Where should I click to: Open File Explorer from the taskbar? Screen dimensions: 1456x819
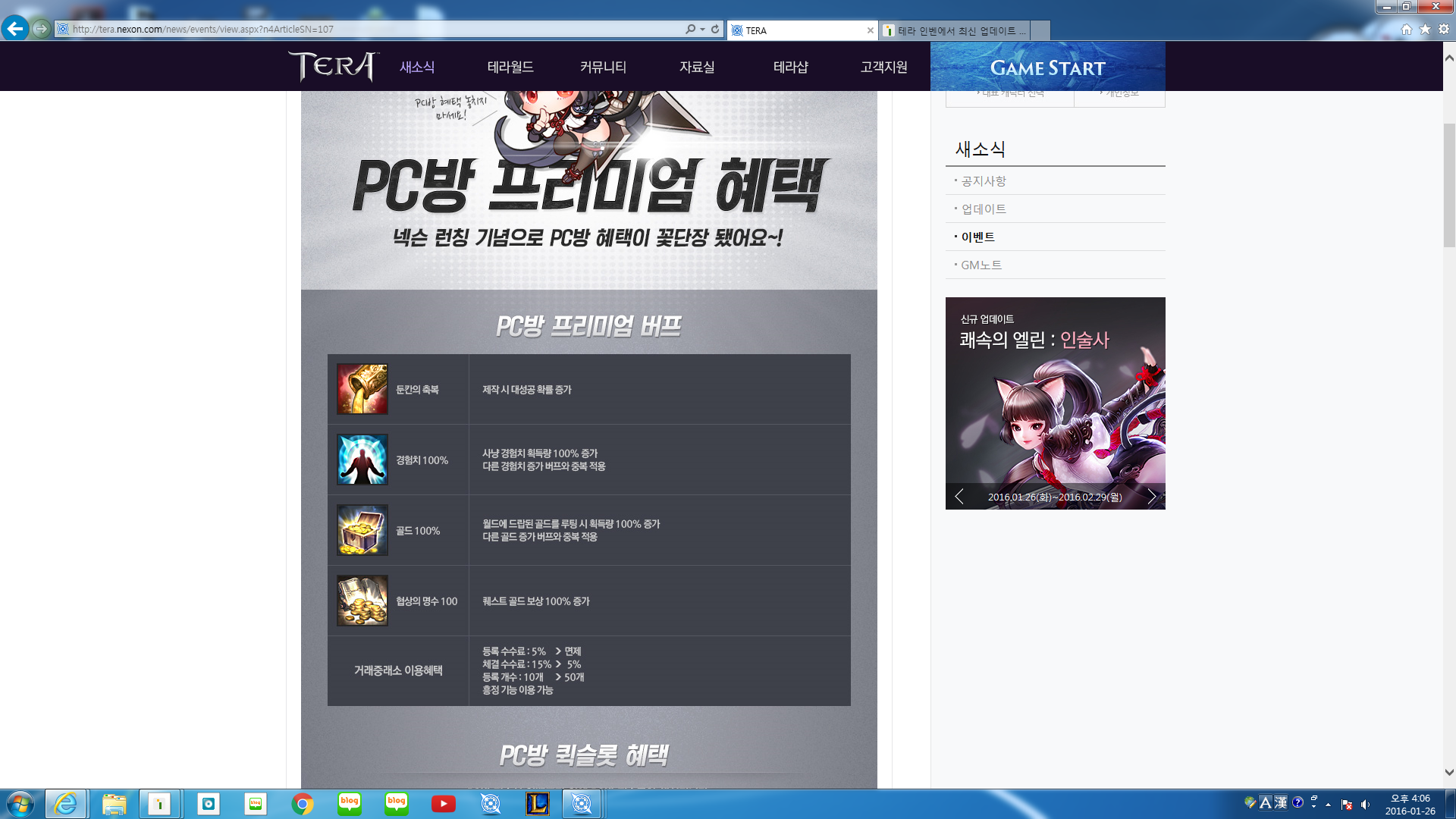click(x=115, y=804)
